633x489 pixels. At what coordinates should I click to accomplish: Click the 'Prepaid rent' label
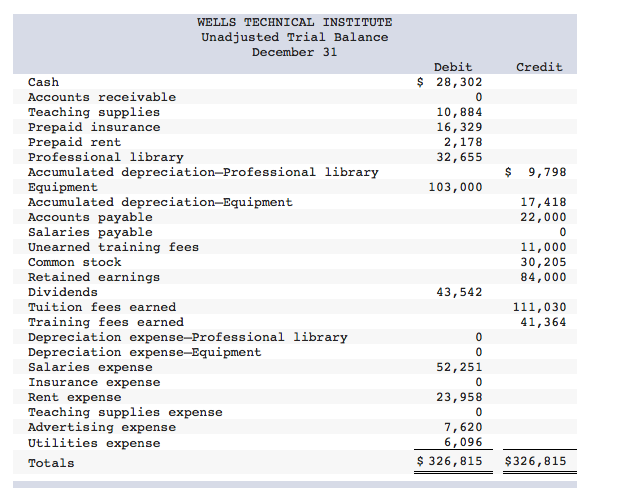(x=74, y=142)
